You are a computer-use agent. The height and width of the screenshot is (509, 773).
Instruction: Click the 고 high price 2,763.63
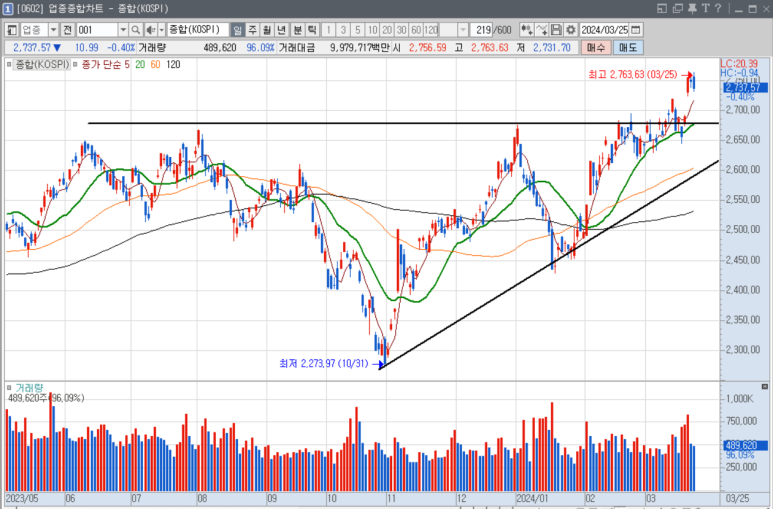pyautogui.click(x=489, y=48)
